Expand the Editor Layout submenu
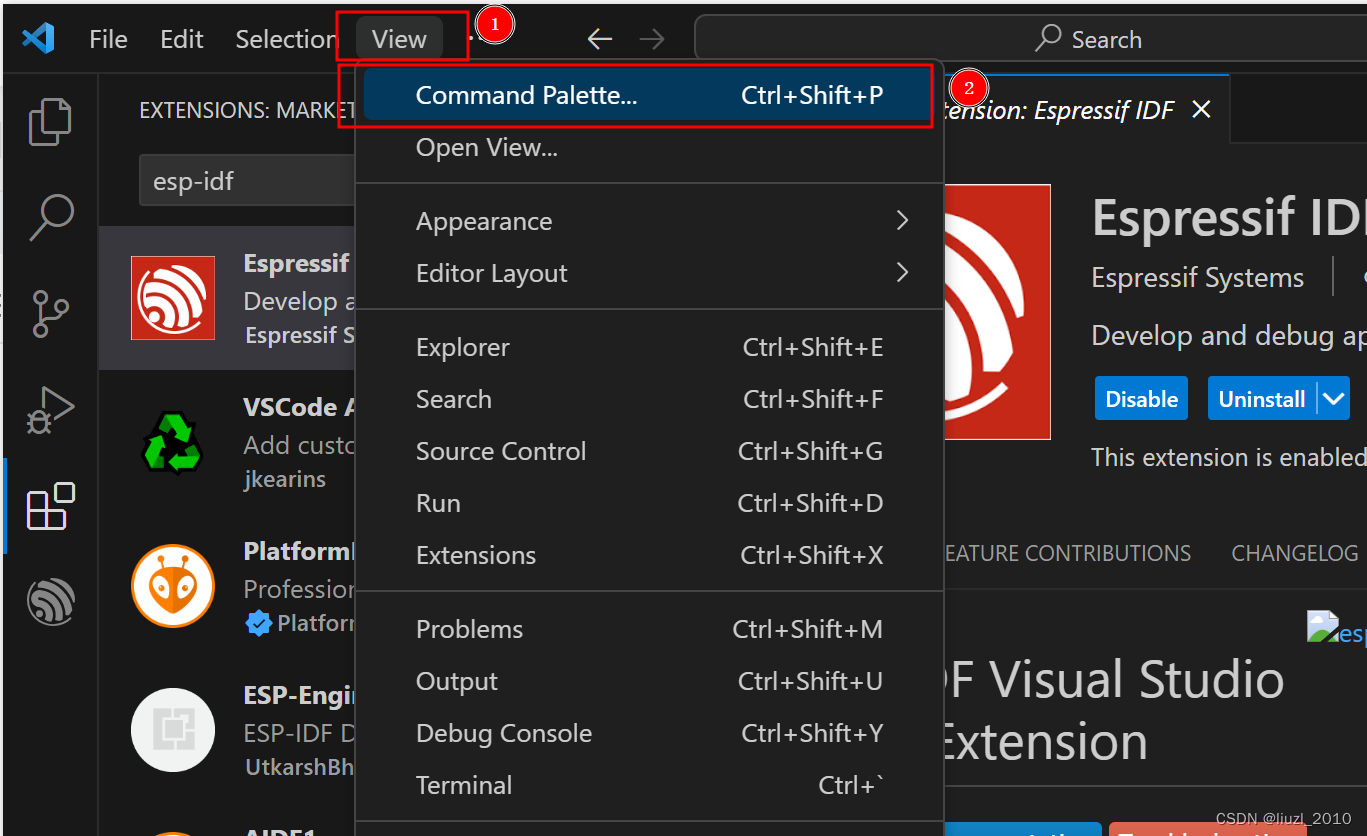The width and height of the screenshot is (1367, 836). coord(491,272)
